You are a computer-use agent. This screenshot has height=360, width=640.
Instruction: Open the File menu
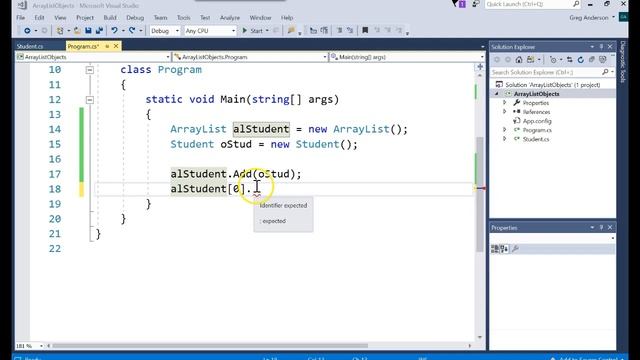click(x=21, y=18)
